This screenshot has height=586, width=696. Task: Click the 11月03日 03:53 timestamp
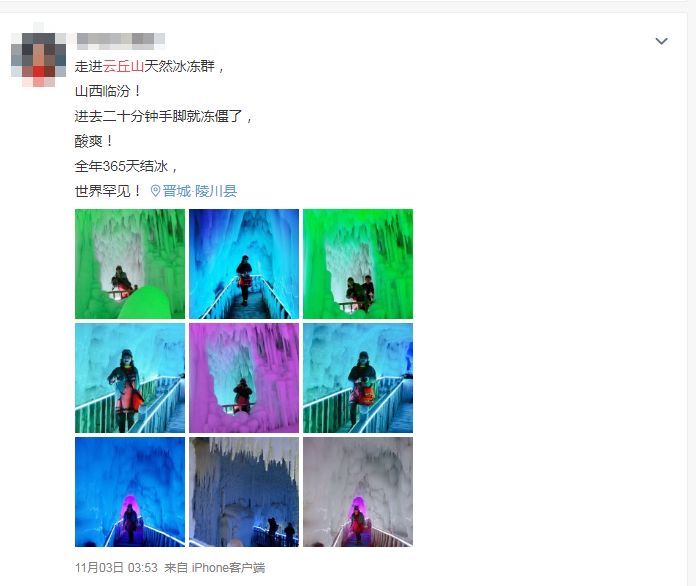coord(116,568)
